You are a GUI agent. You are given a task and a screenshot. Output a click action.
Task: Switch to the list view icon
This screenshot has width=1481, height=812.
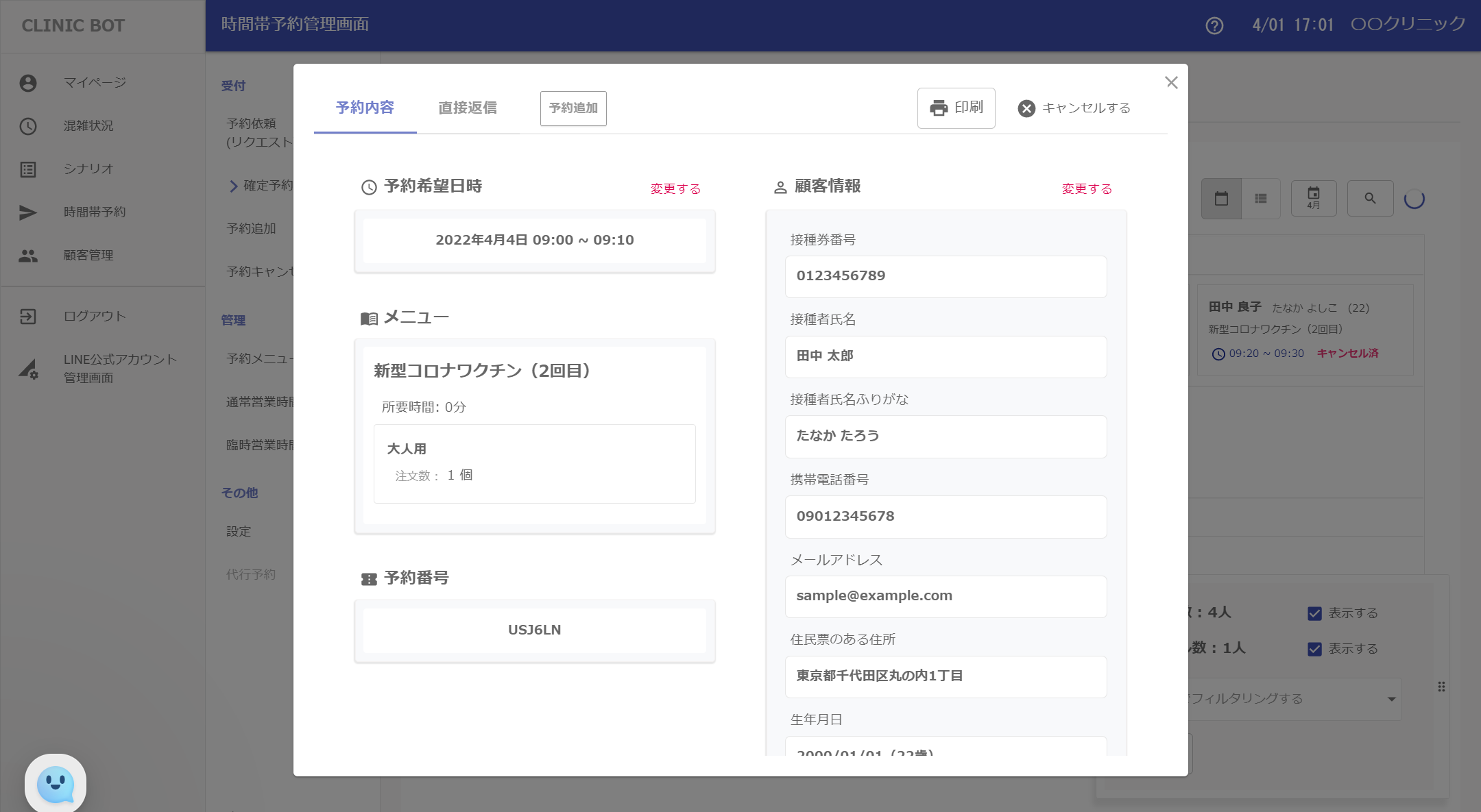pos(1261,199)
